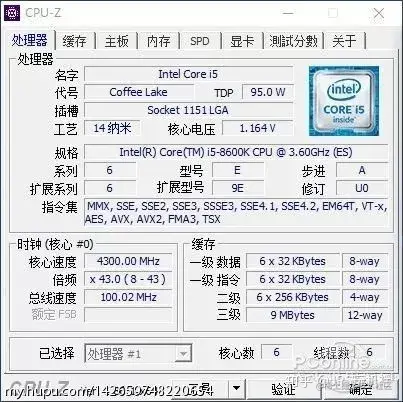Open the 显卡 tab

242,41
